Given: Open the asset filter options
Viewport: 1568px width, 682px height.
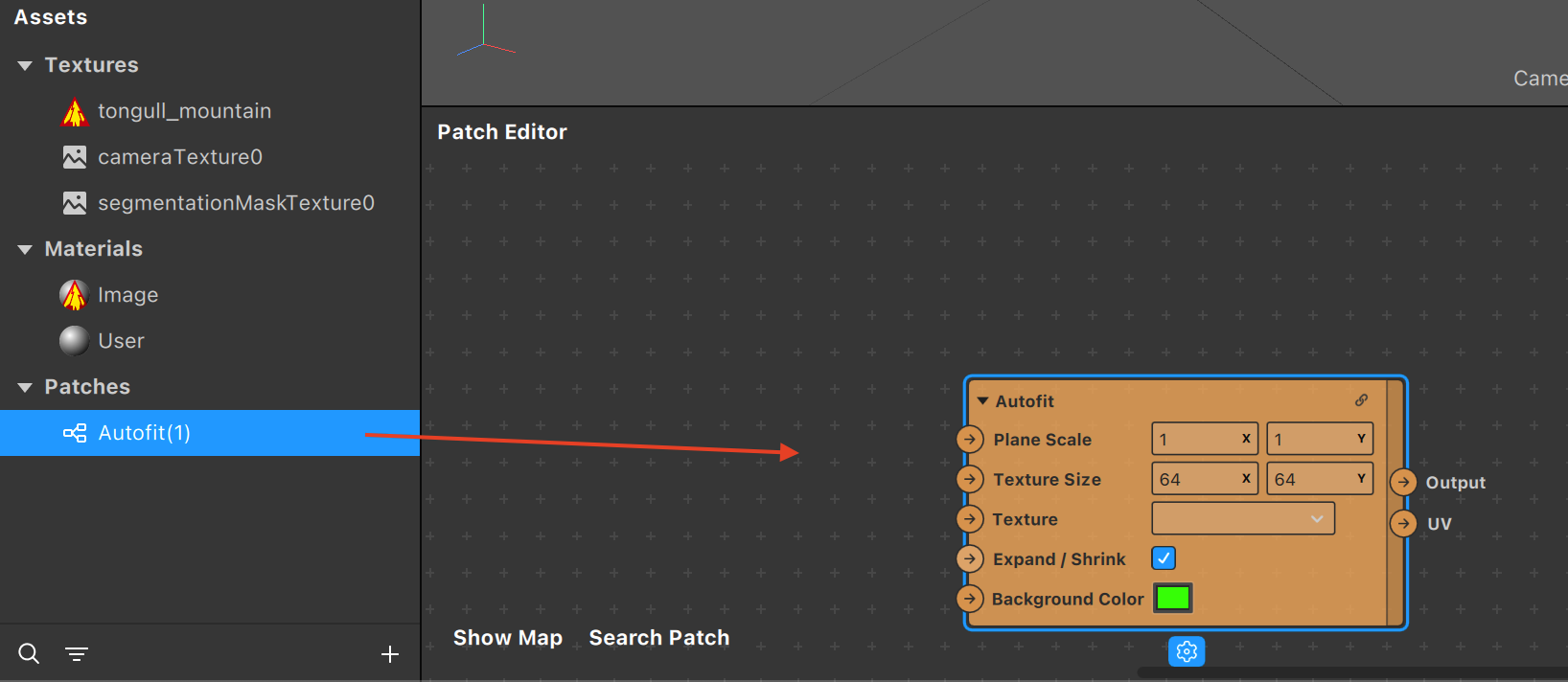Looking at the screenshot, I should [77, 653].
